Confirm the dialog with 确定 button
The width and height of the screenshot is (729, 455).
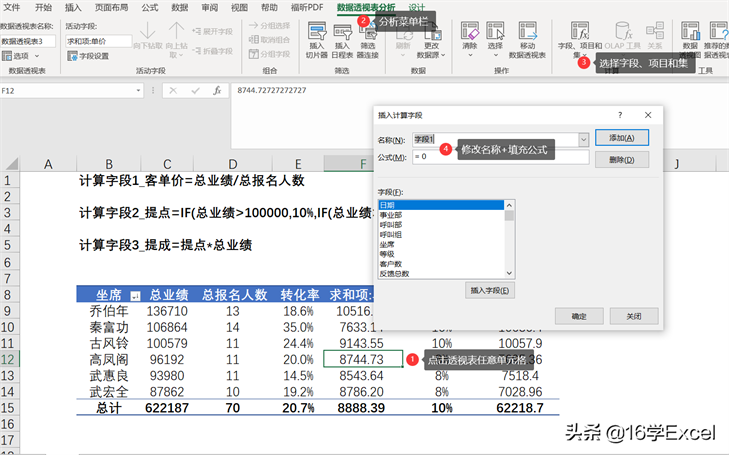[579, 316]
